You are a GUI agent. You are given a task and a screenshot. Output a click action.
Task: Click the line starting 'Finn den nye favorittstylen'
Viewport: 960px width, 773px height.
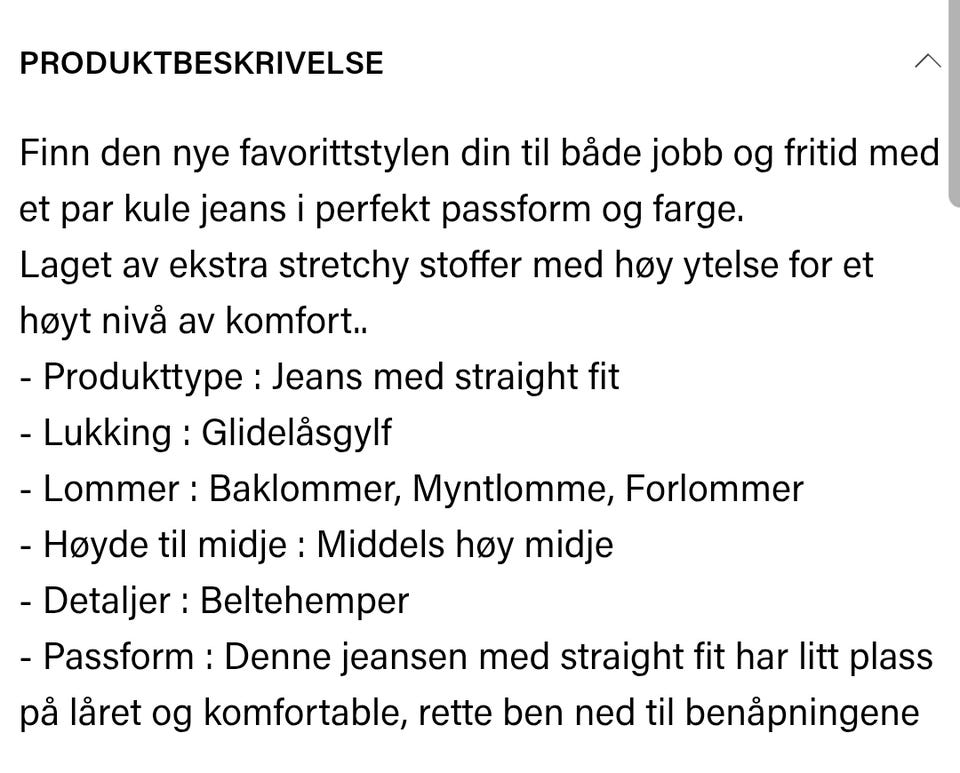click(x=479, y=153)
